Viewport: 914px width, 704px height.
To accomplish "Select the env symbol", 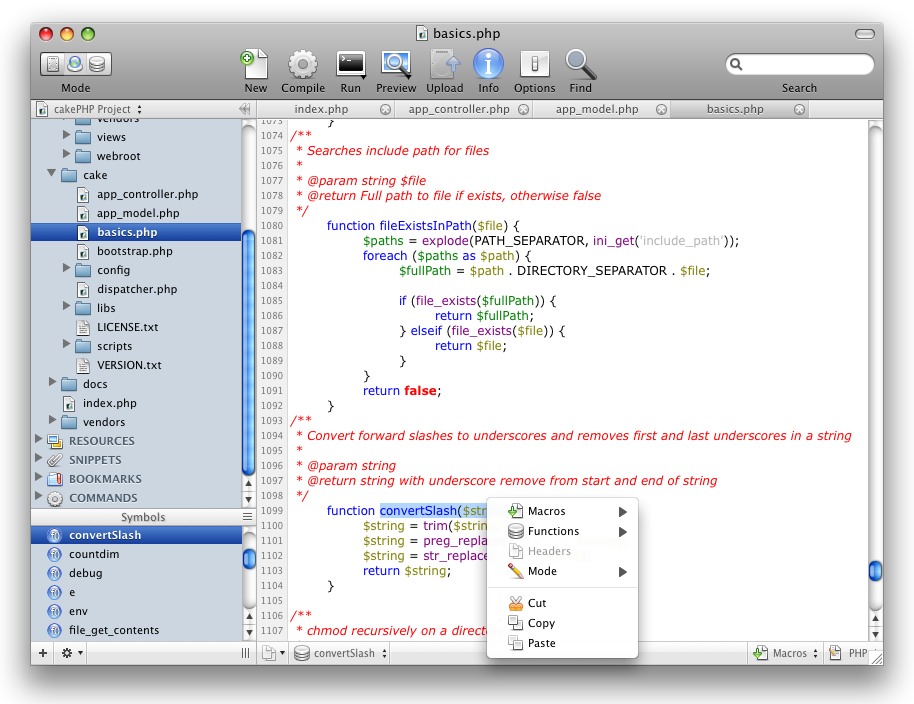I will [136, 611].
